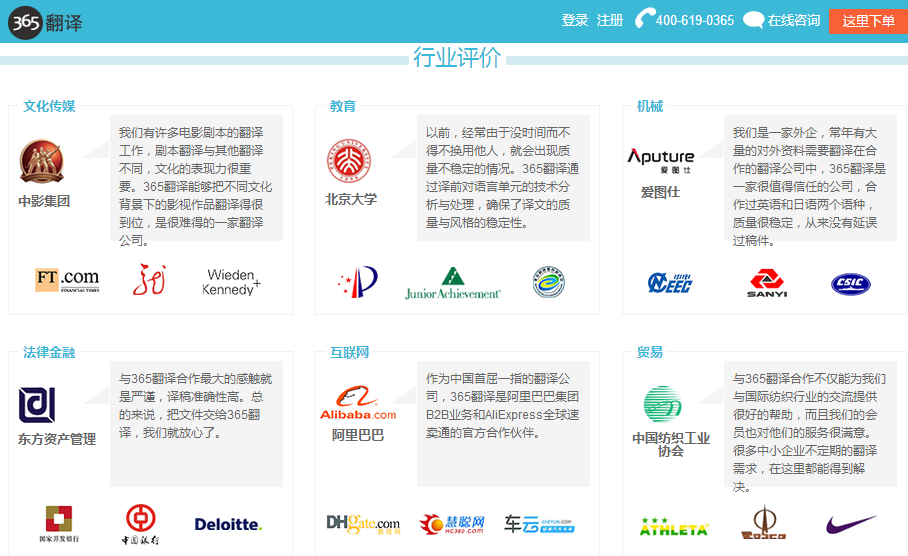Click the 教育 category heading
908x556 pixels.
coord(343,106)
